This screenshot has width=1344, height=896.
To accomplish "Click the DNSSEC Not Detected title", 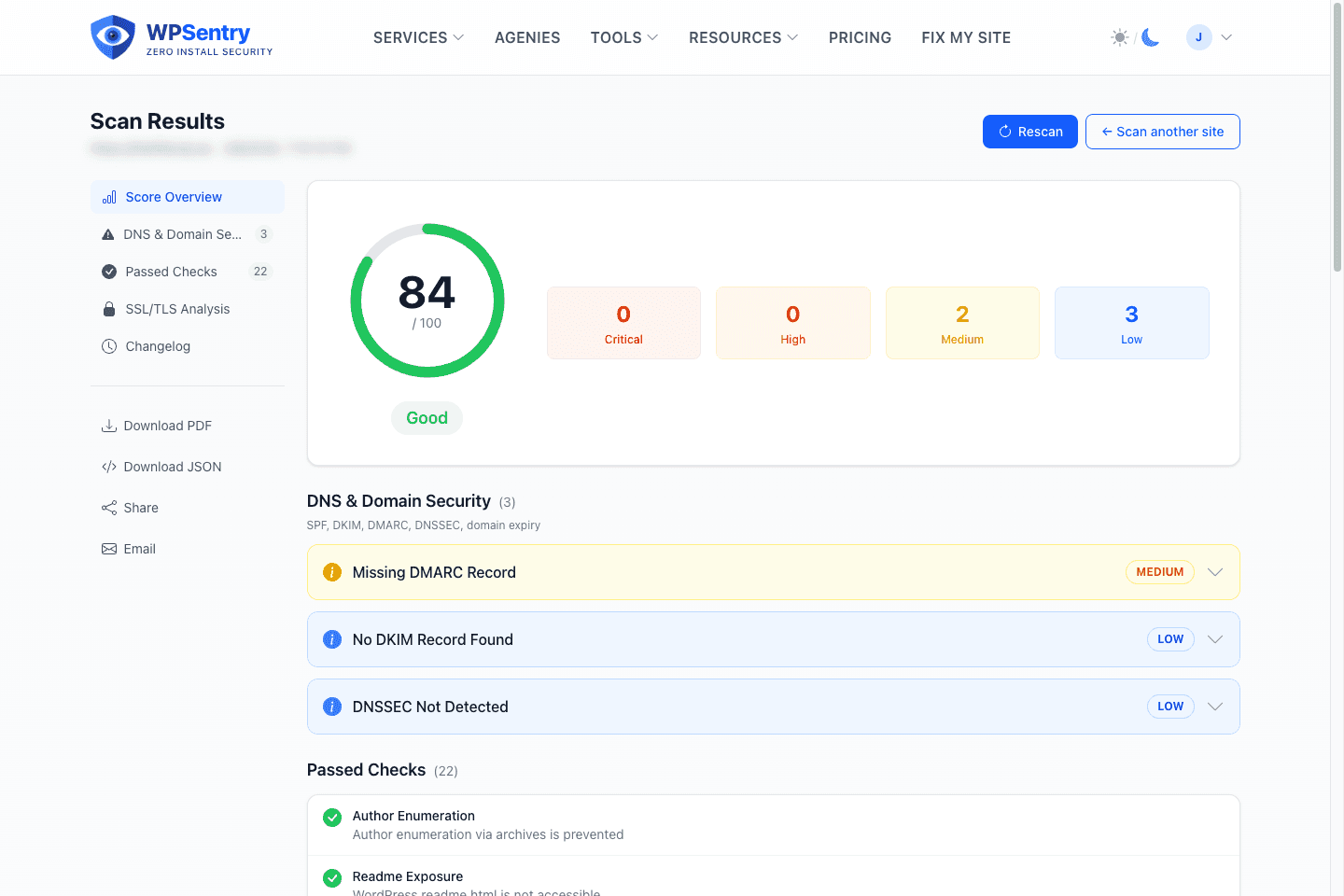I will (430, 707).
